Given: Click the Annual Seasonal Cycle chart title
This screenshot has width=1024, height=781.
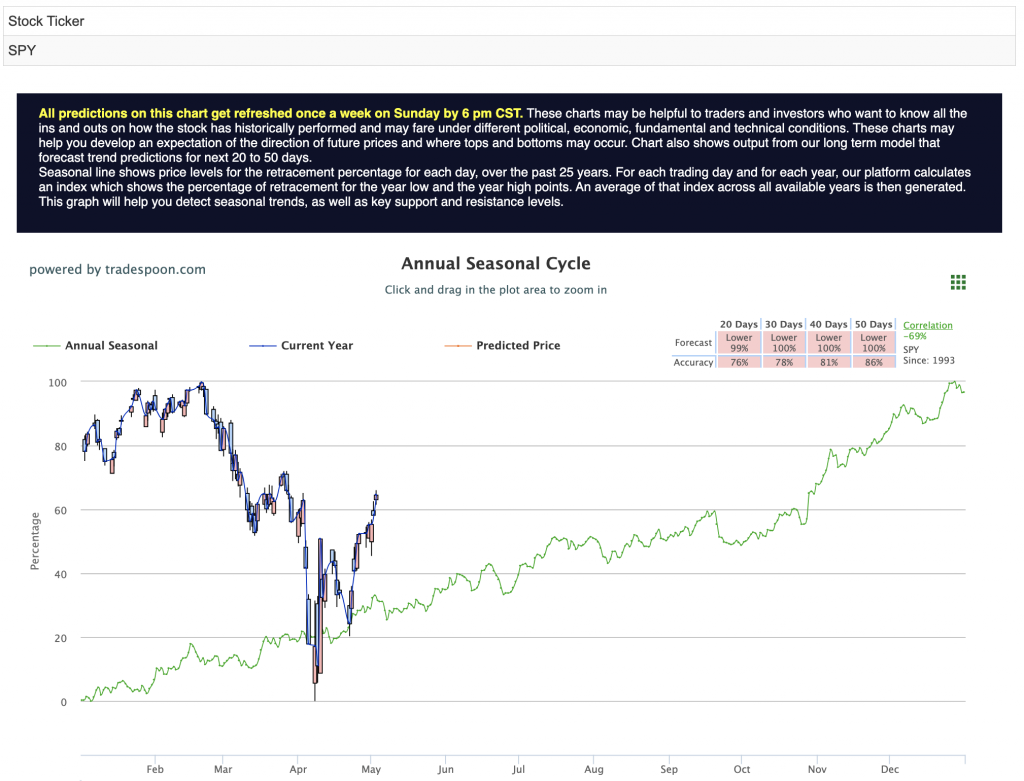Looking at the screenshot, I should [496, 263].
